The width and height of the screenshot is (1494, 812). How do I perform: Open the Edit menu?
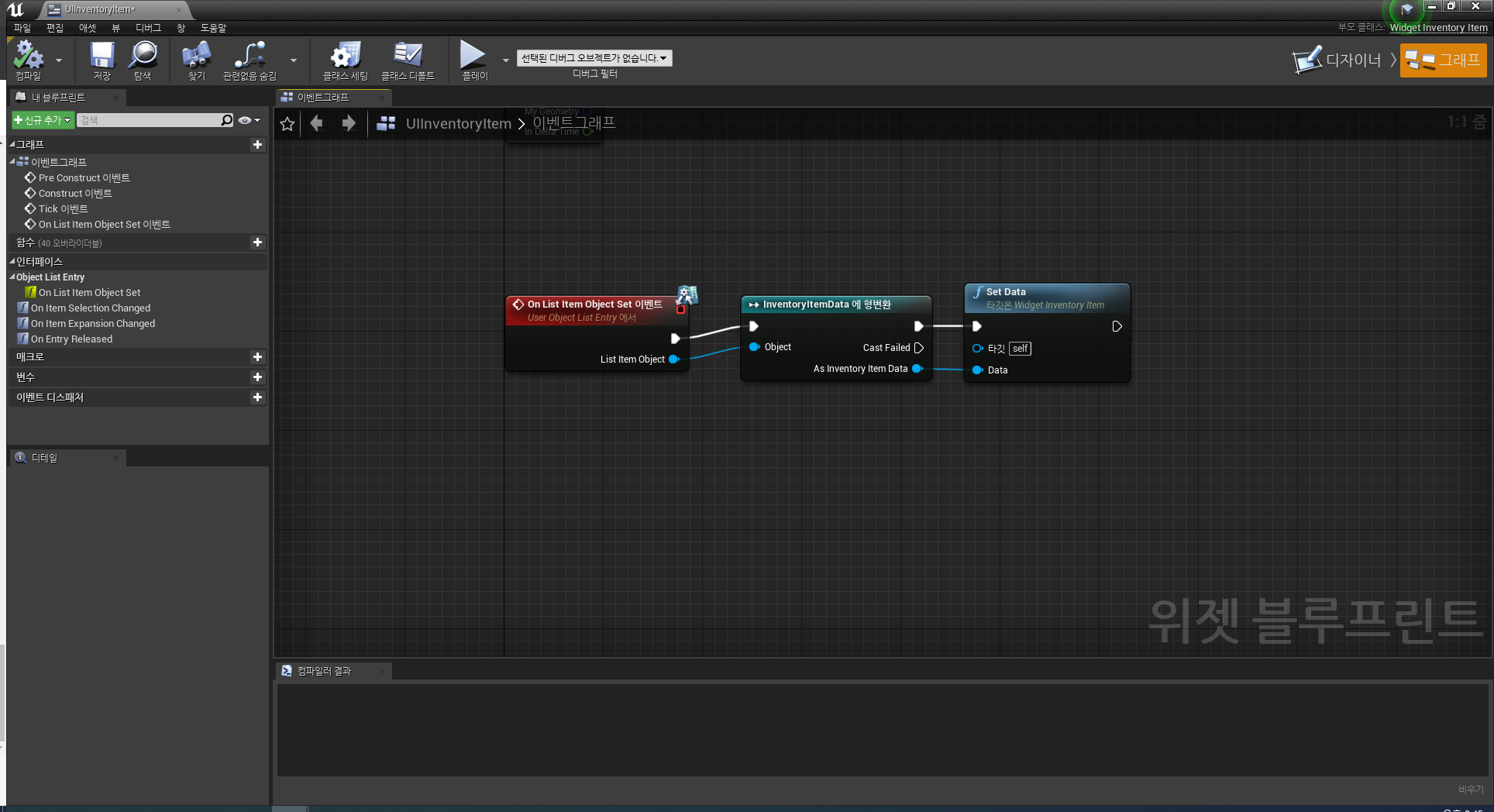(55, 28)
